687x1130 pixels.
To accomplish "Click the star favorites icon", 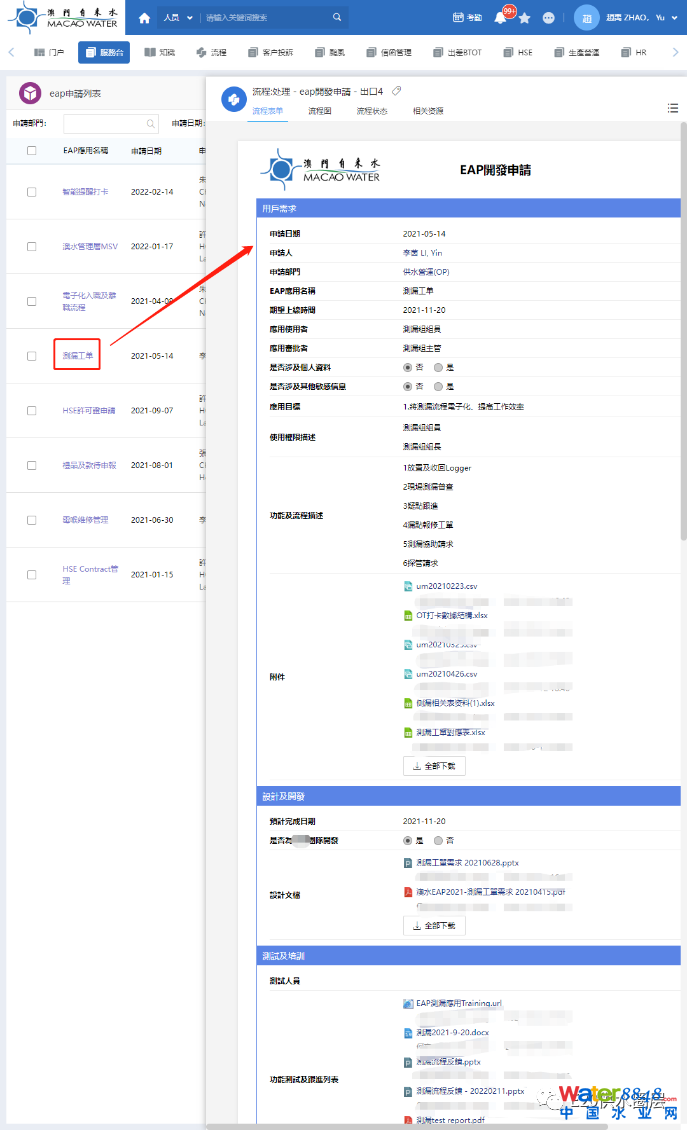I will pyautogui.click(x=524, y=18).
